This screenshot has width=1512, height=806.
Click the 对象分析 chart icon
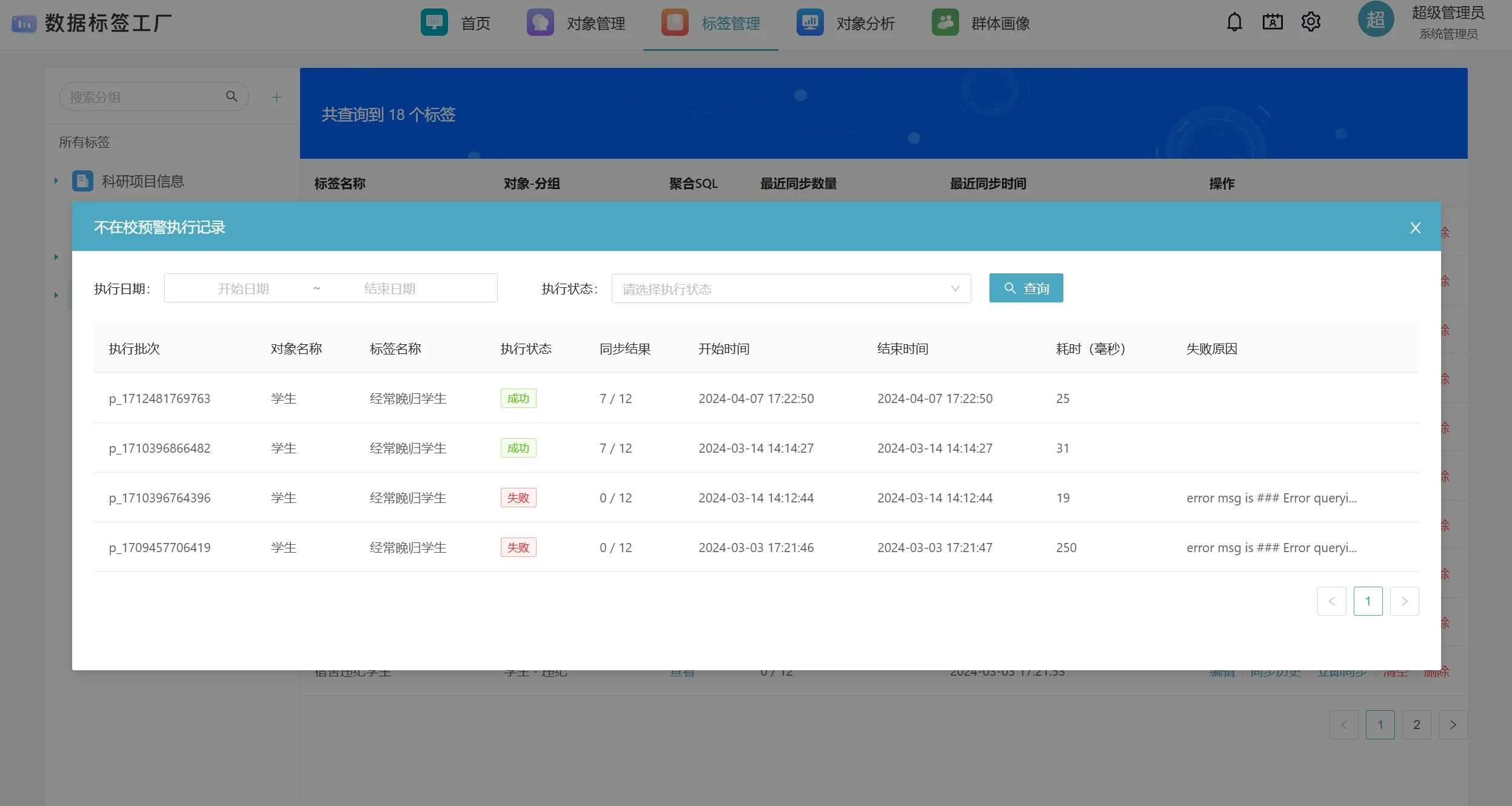pyautogui.click(x=810, y=22)
